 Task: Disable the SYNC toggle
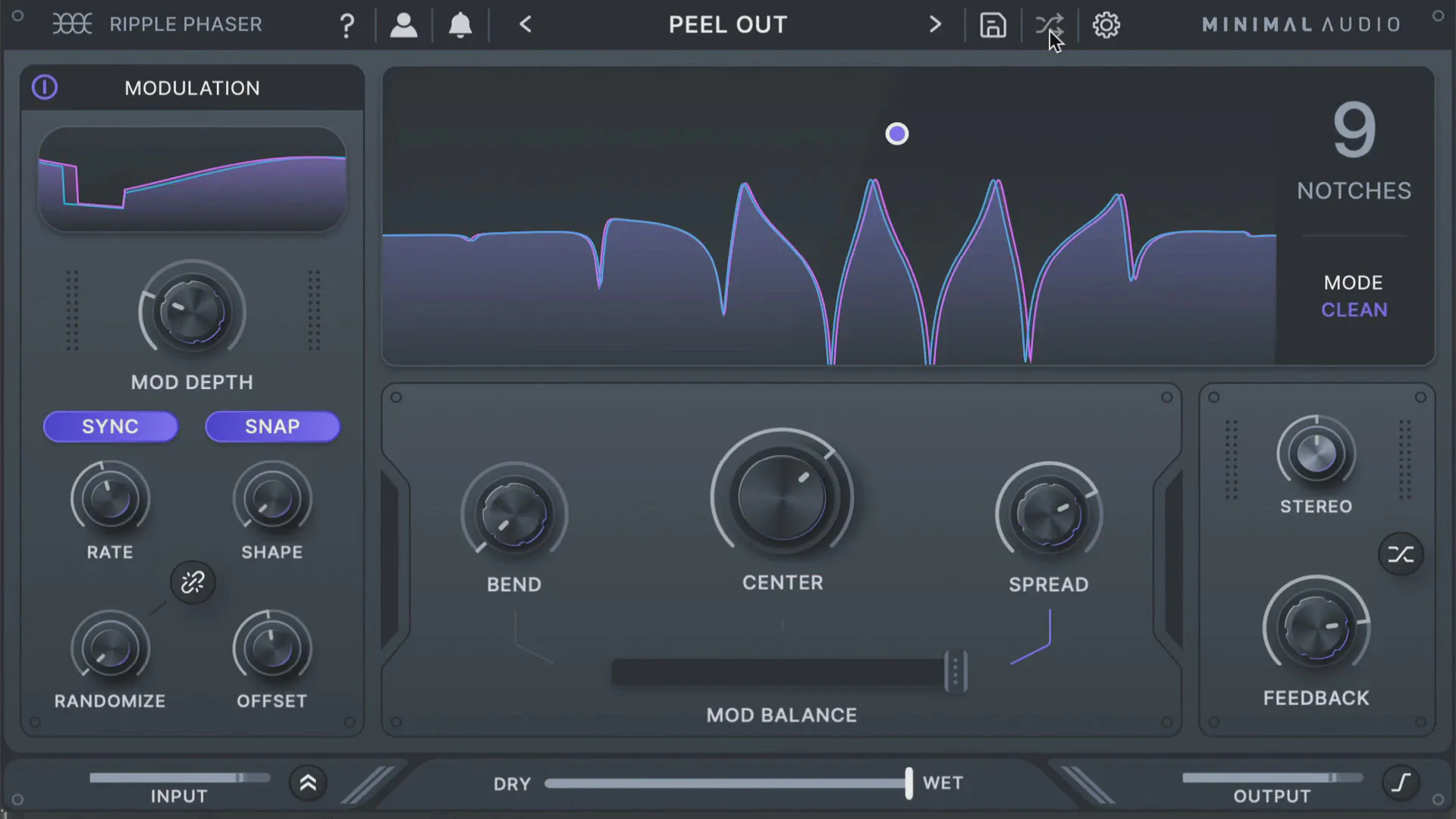(111, 426)
